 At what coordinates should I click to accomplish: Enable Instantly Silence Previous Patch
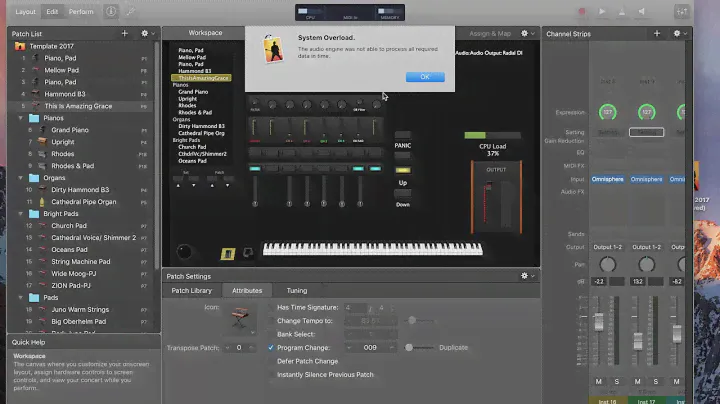pyautogui.click(x=271, y=374)
